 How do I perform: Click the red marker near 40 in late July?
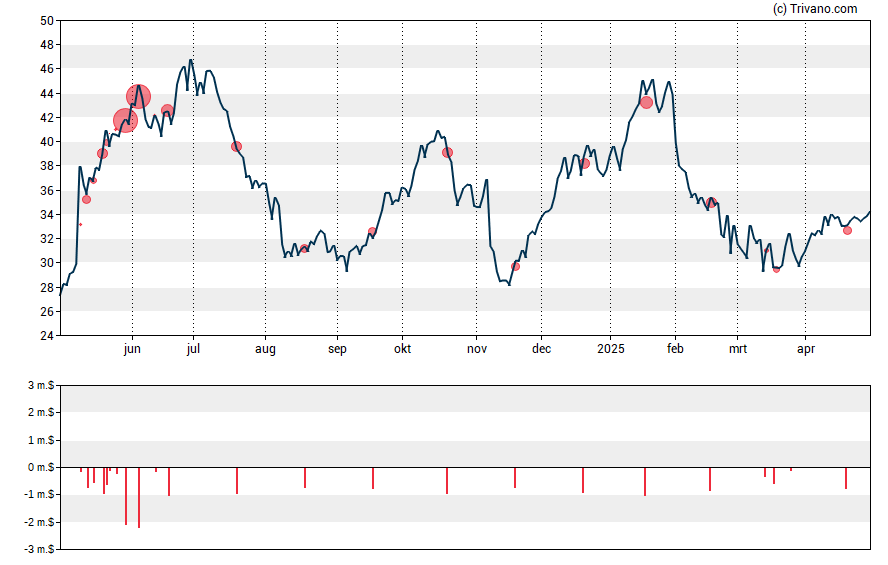point(237,147)
